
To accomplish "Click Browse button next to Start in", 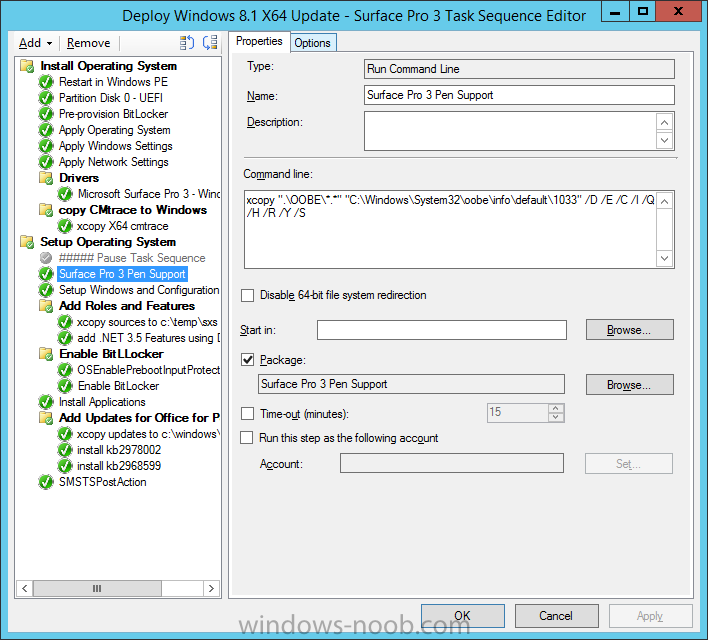I will (x=629, y=330).
